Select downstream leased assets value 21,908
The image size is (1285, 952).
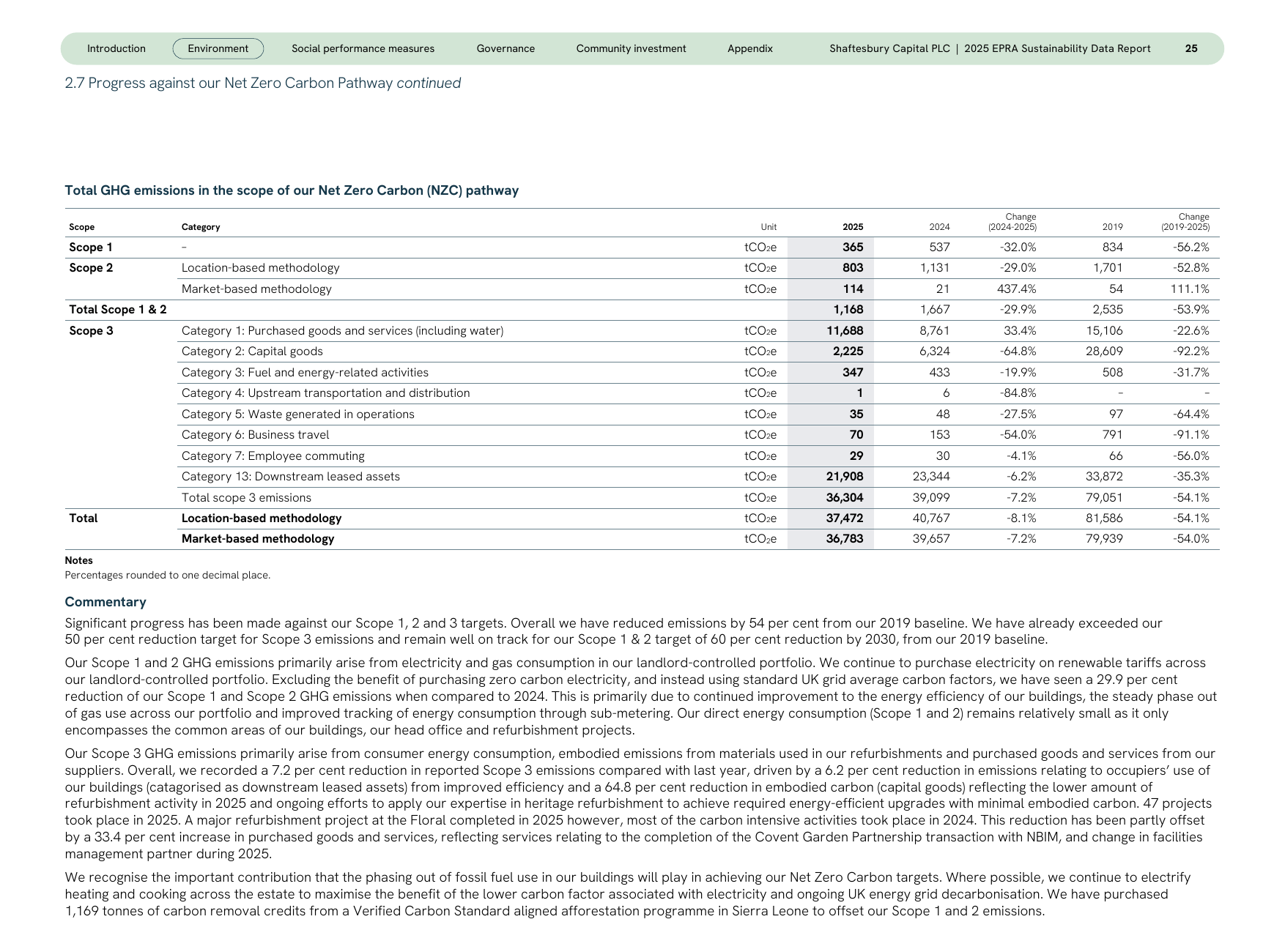click(845, 477)
